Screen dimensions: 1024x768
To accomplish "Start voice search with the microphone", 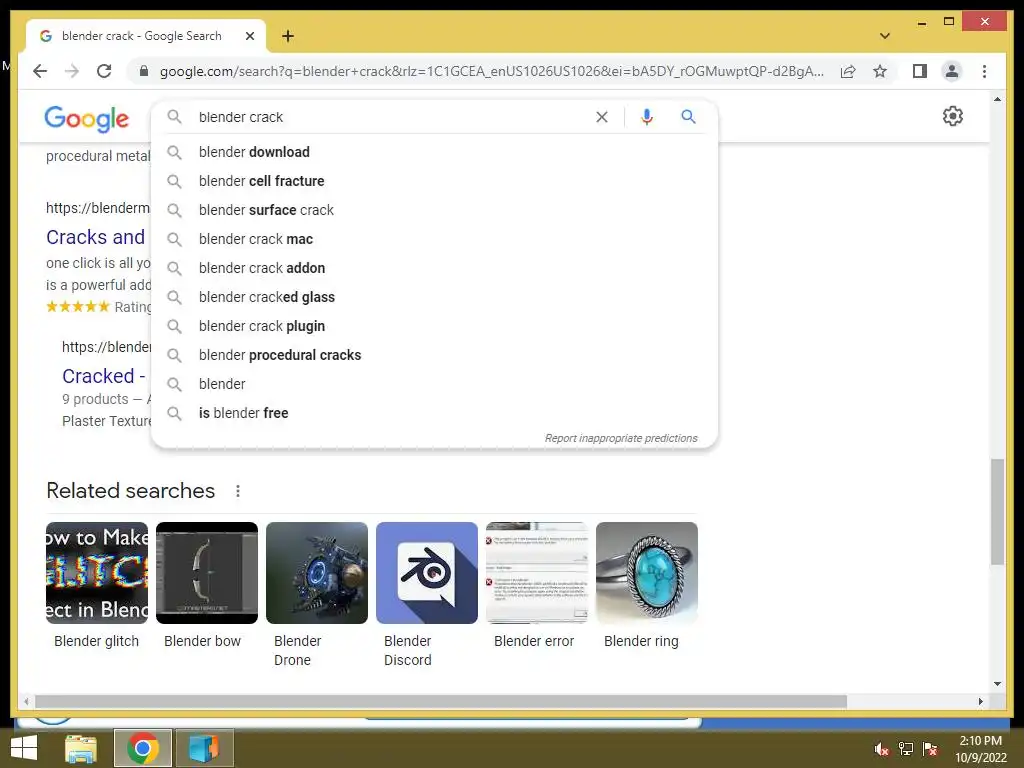I will pos(647,117).
